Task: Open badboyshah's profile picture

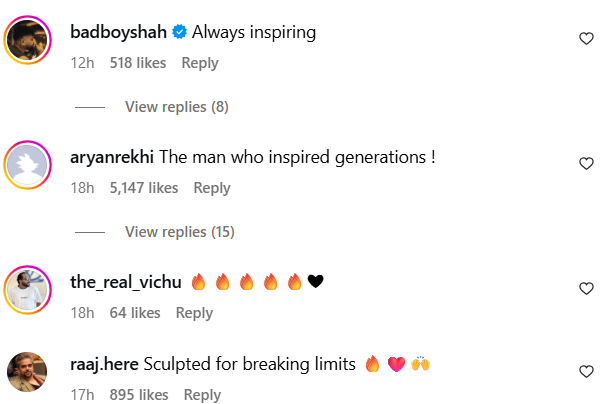Action: (29, 42)
